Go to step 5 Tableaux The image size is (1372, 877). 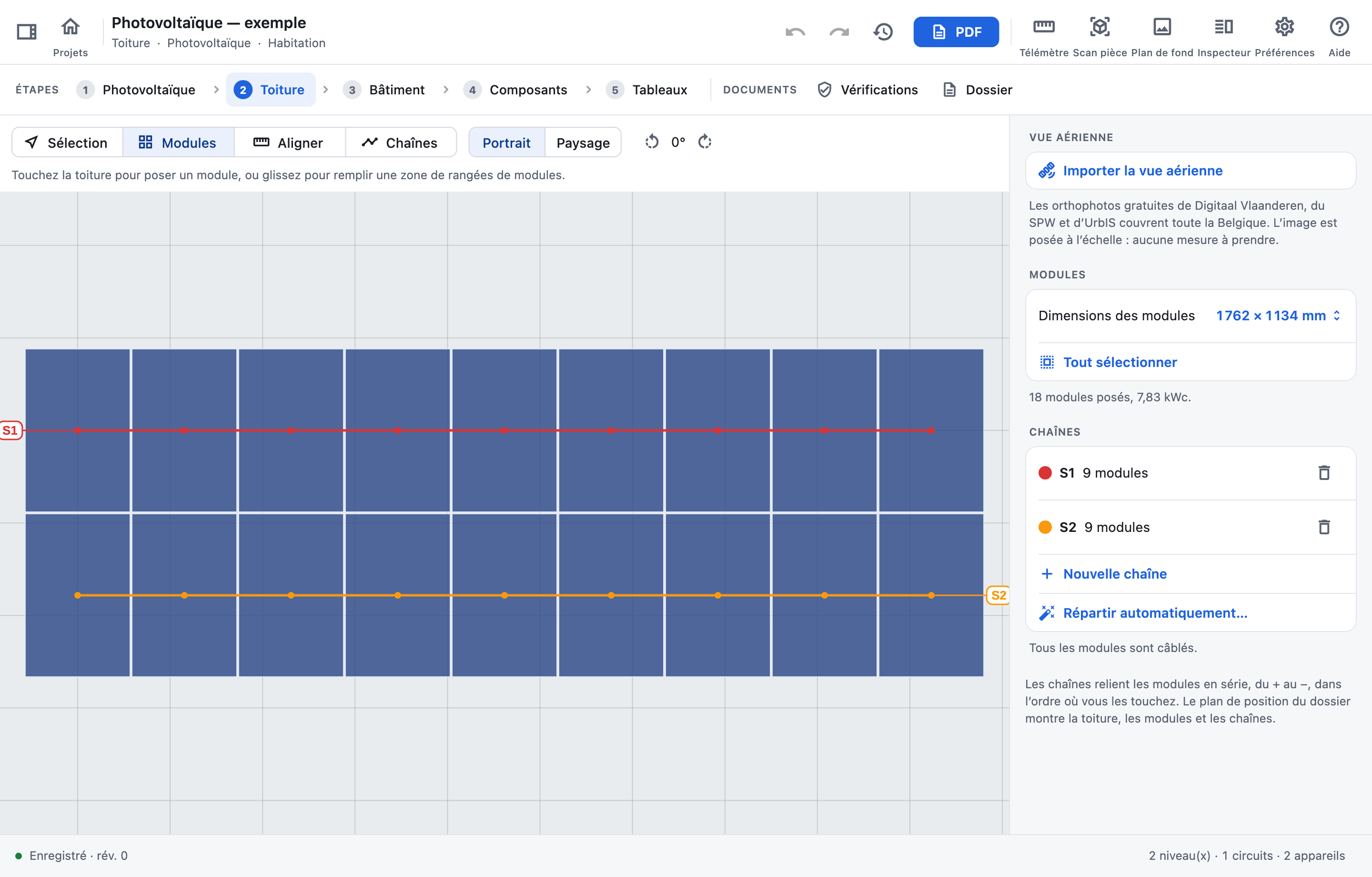646,90
